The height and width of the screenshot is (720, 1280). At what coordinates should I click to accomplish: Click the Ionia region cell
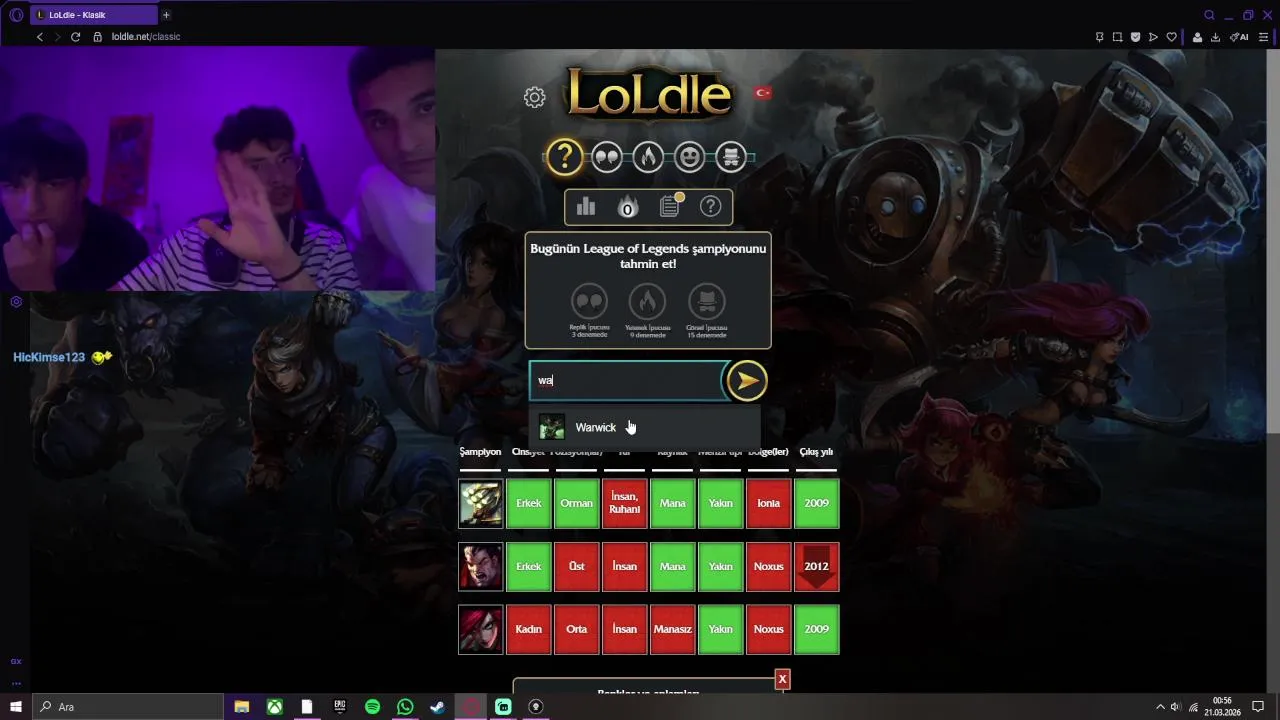[x=769, y=503]
